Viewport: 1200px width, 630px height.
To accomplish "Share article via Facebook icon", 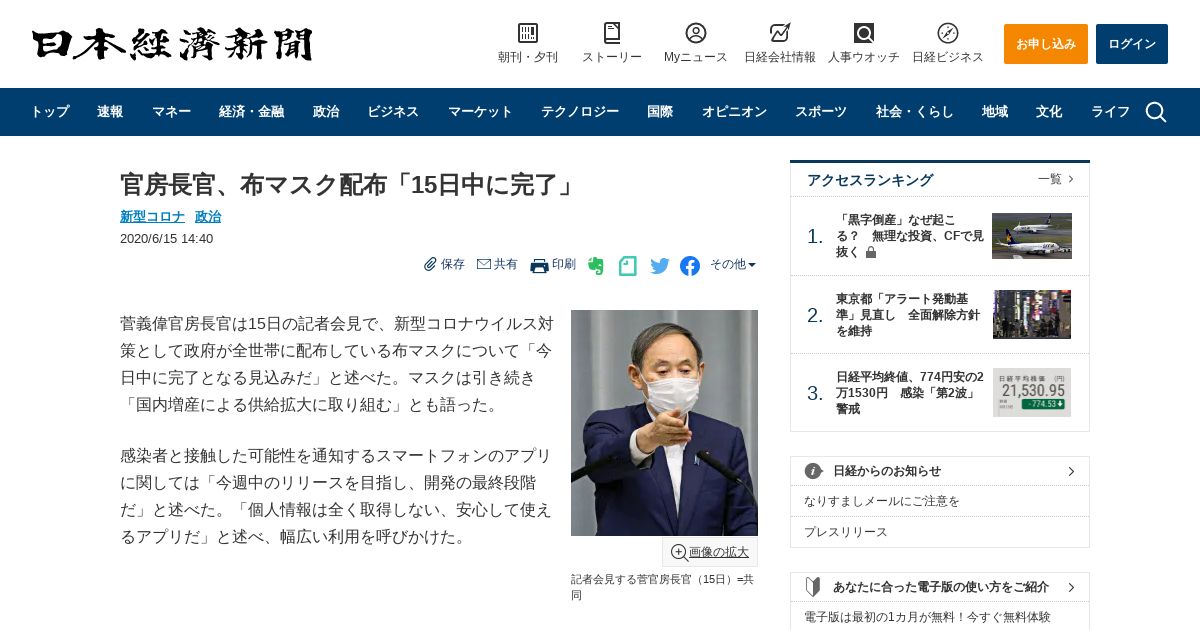I will tap(690, 266).
